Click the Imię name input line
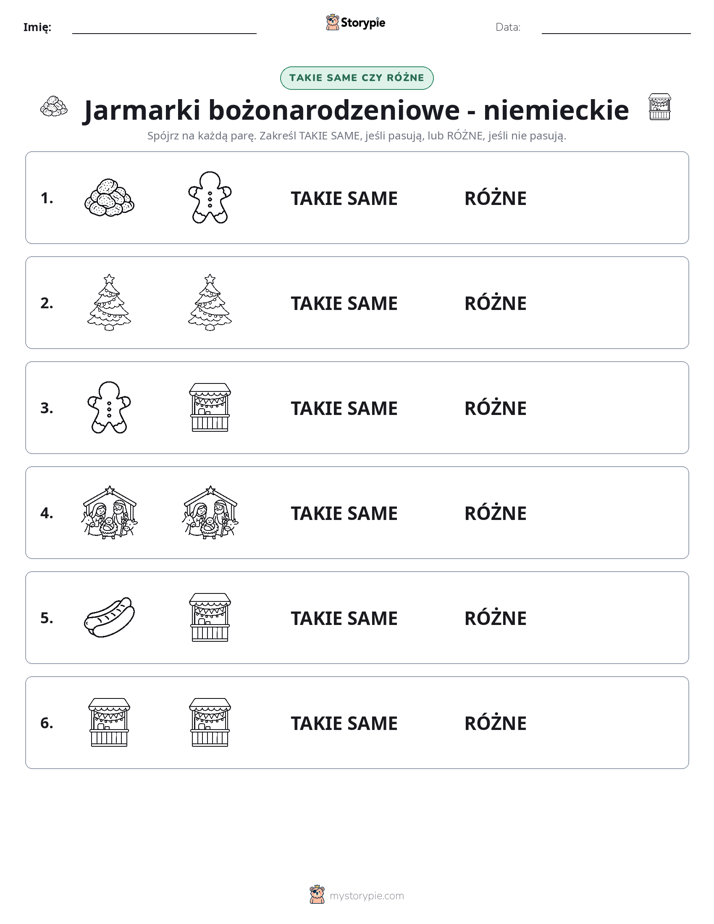The image size is (714, 924). coord(164,27)
